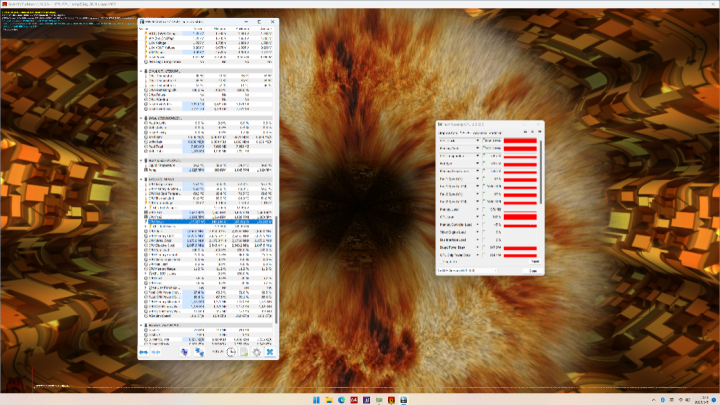Click Board Power Draw red graph in GPU-Z
Screen dimensions: 720x405
[520, 248]
